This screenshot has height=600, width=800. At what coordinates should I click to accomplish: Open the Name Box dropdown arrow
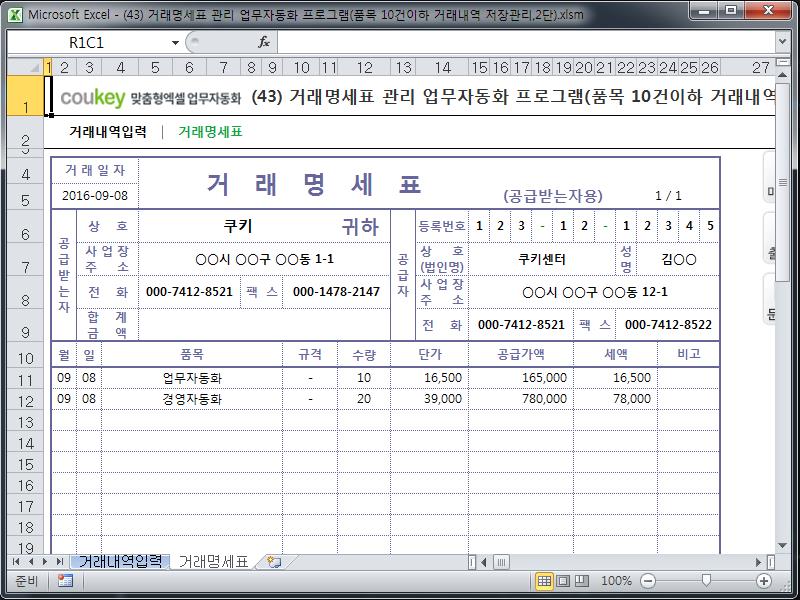tap(175, 43)
